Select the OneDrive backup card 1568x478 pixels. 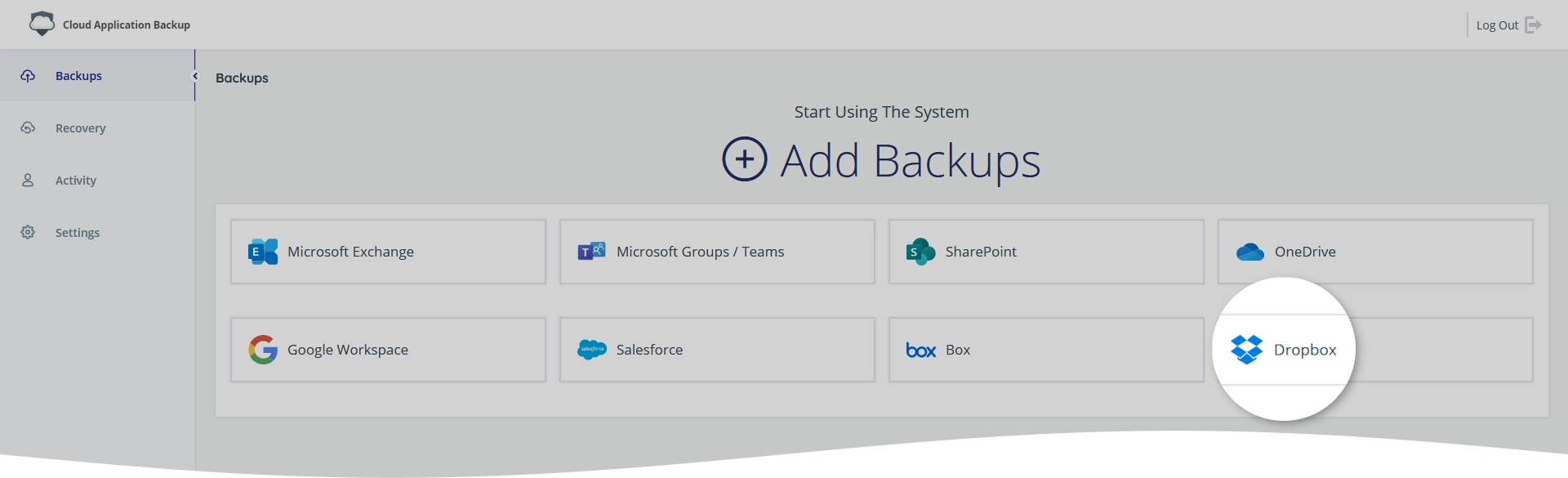tap(1375, 252)
